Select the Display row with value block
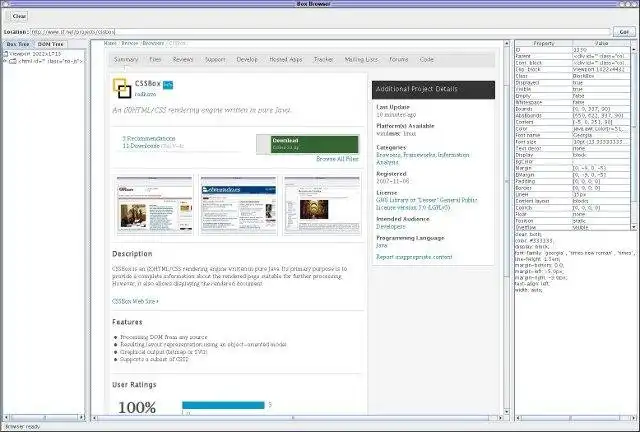This screenshot has width=640, height=432. (x=573, y=155)
